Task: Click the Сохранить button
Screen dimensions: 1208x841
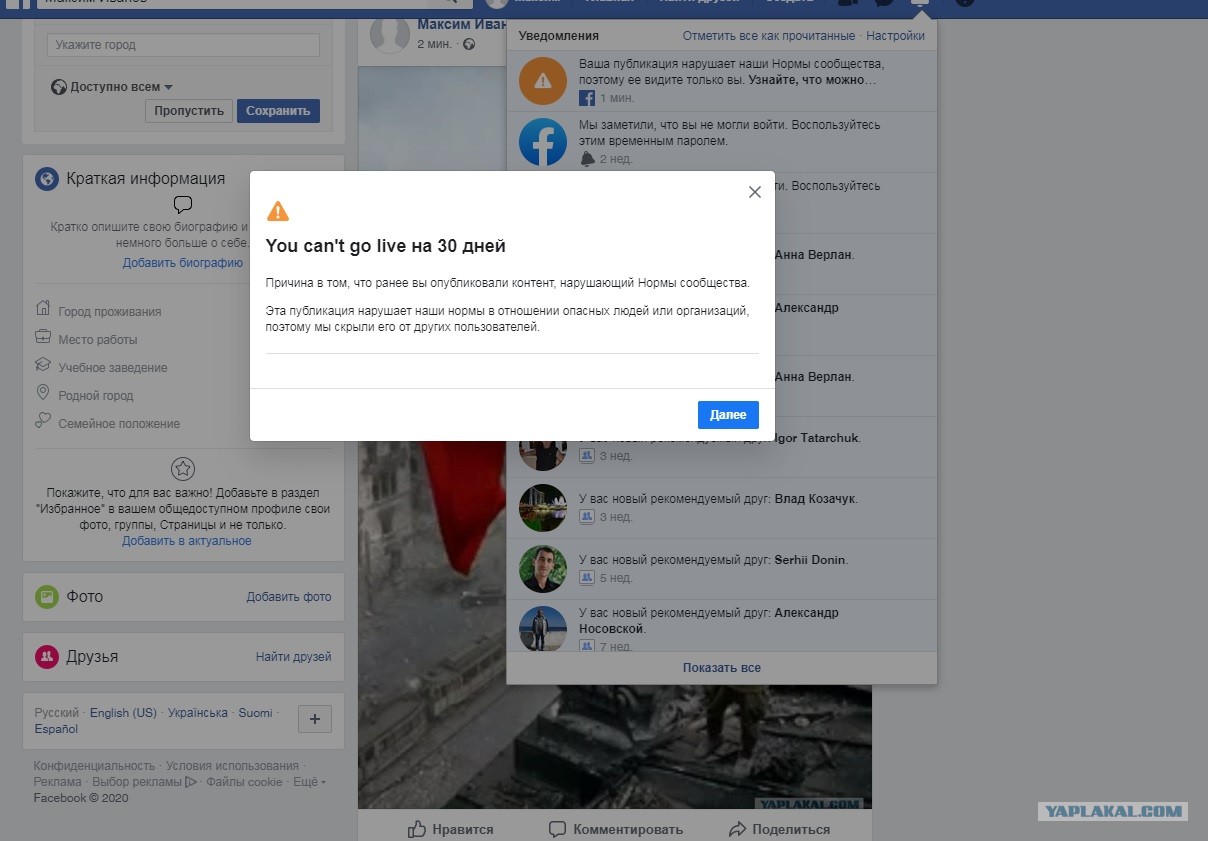Action: pos(278,111)
